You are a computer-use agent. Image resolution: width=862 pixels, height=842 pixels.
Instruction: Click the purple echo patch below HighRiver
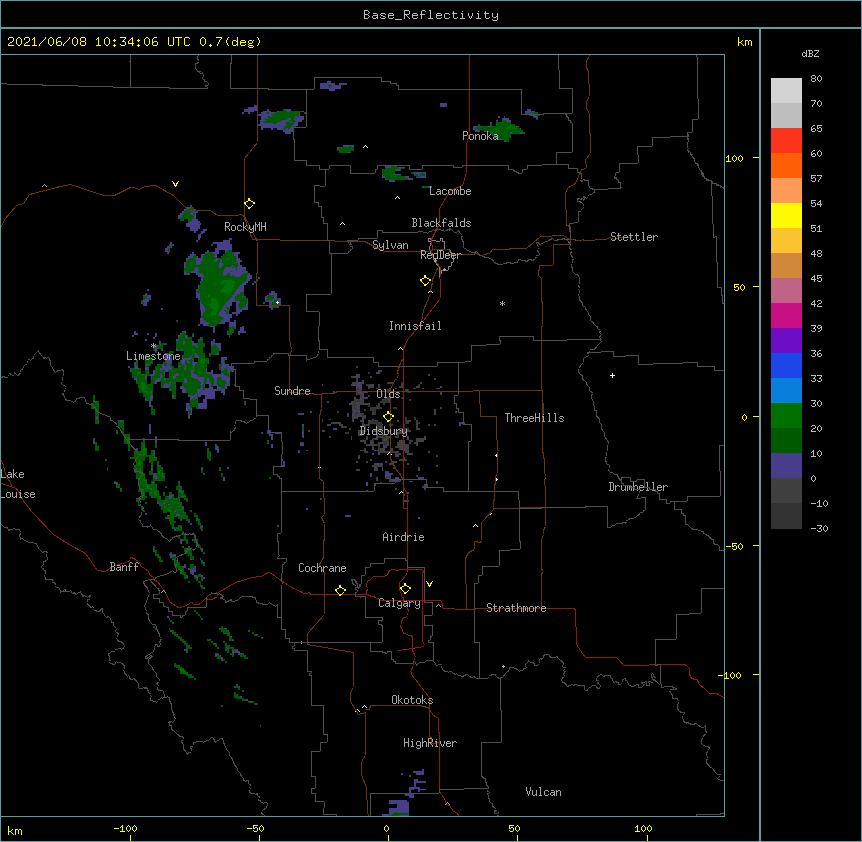[398, 807]
